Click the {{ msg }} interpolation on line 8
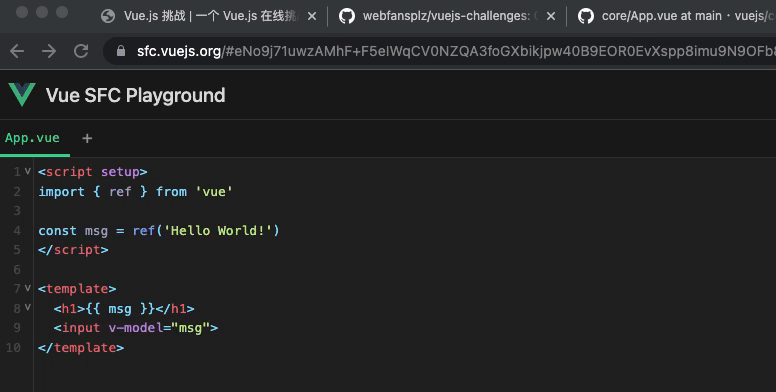Image resolution: width=776 pixels, height=392 pixels. [120, 309]
